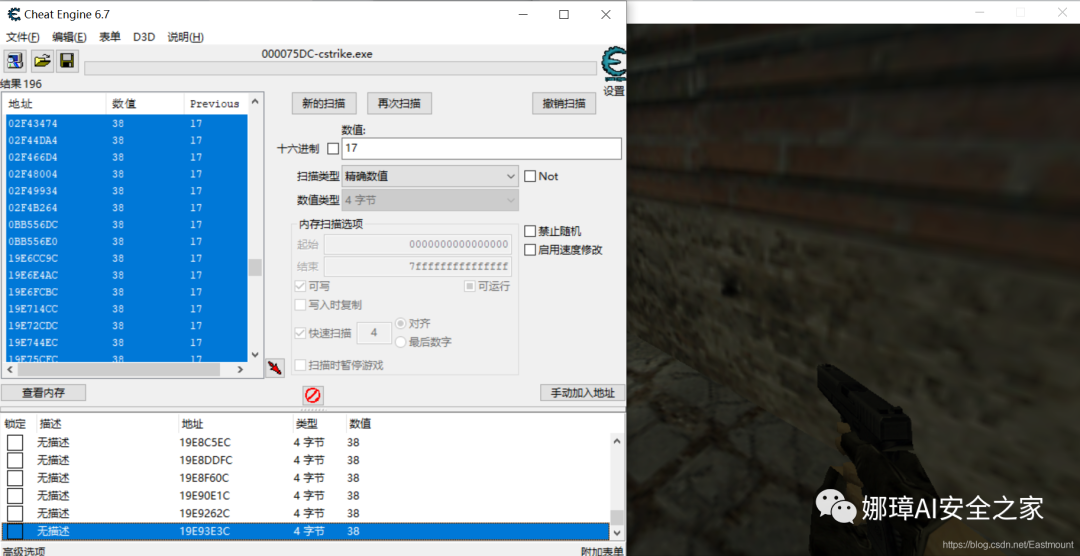Select result row 02F43474
The width and height of the screenshot is (1080, 556).
click(x=125, y=123)
